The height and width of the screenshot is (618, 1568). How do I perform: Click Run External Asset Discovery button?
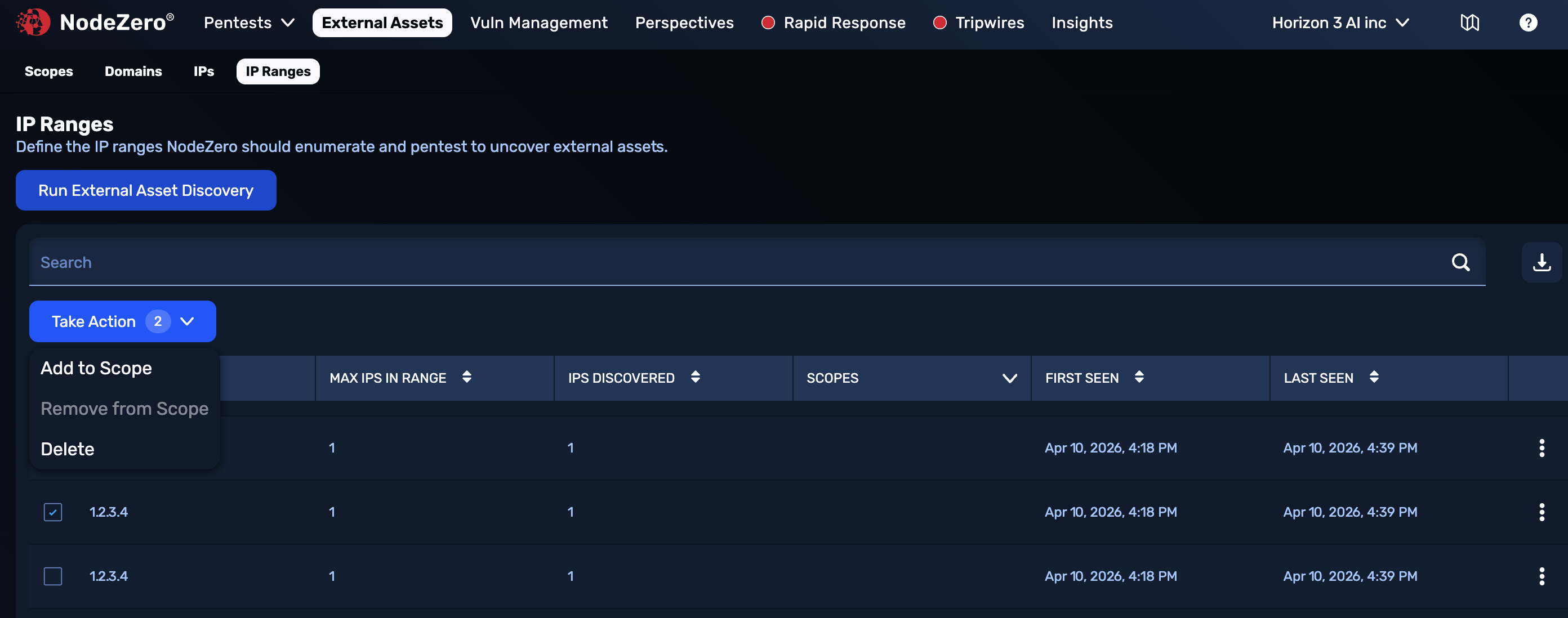click(x=146, y=190)
